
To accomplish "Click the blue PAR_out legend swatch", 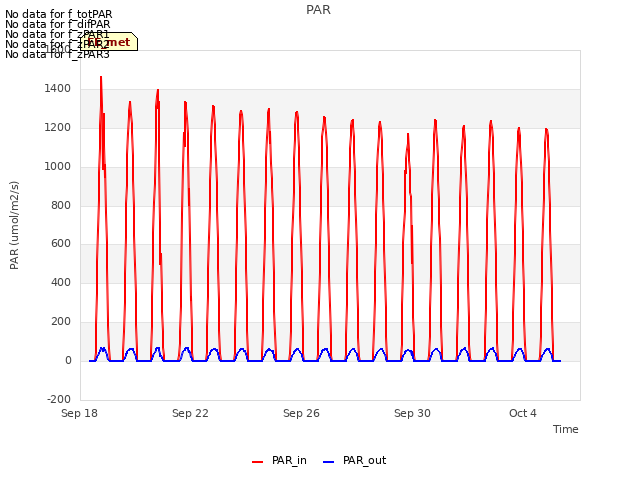I will (329, 462).
